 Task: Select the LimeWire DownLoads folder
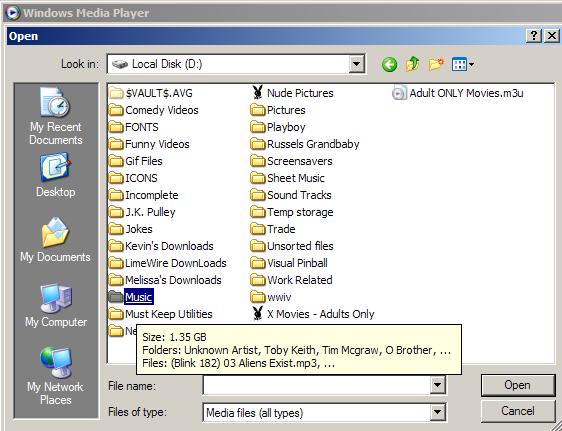(x=167, y=263)
